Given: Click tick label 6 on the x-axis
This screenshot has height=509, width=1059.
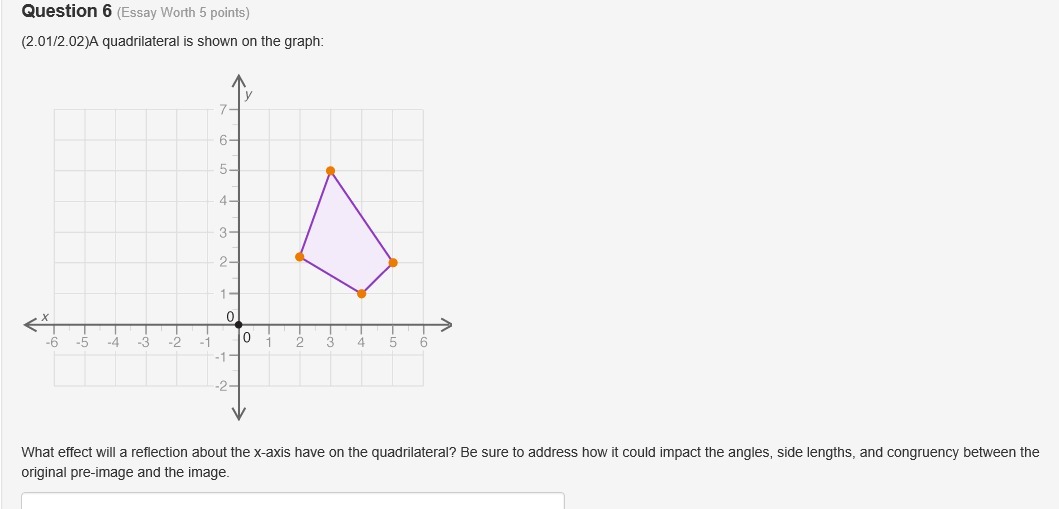Looking at the screenshot, I should 423,342.
